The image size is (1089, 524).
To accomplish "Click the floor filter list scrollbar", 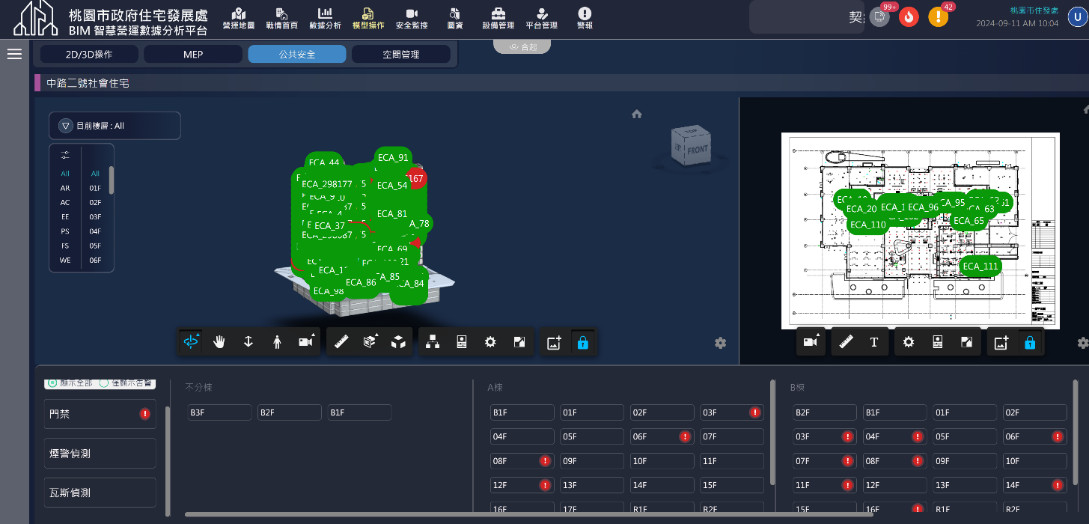I will [111, 179].
